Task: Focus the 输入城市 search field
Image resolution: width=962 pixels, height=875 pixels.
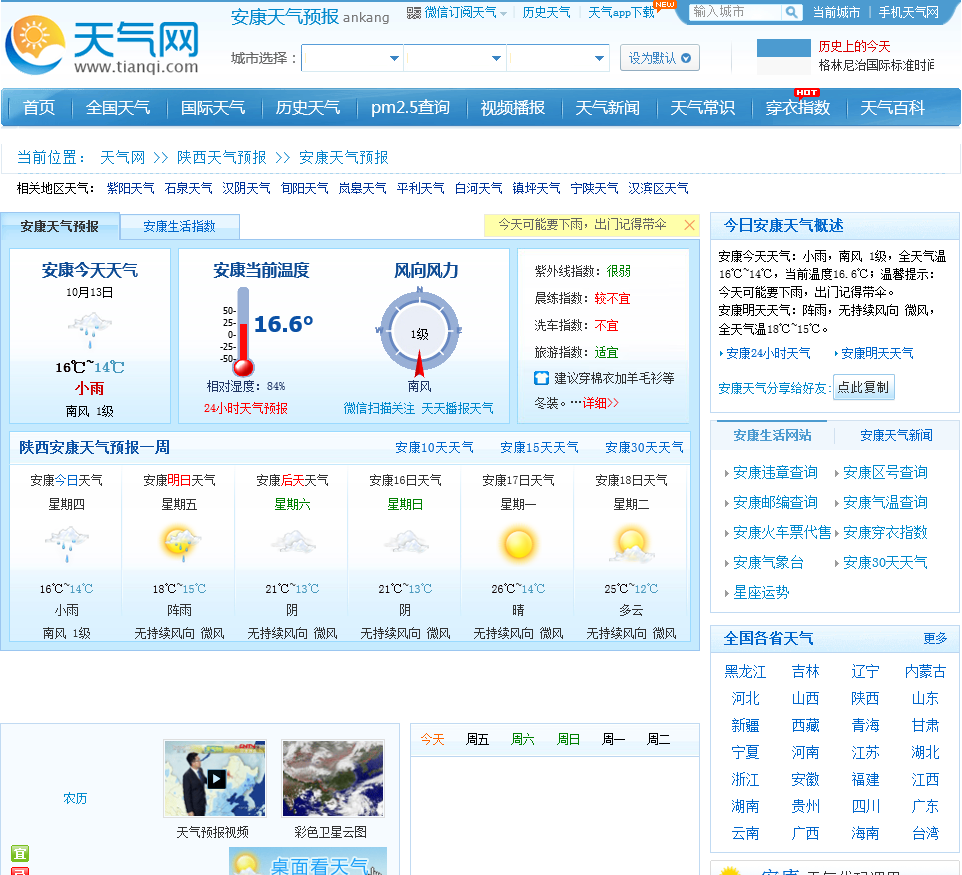Action: tap(736, 12)
